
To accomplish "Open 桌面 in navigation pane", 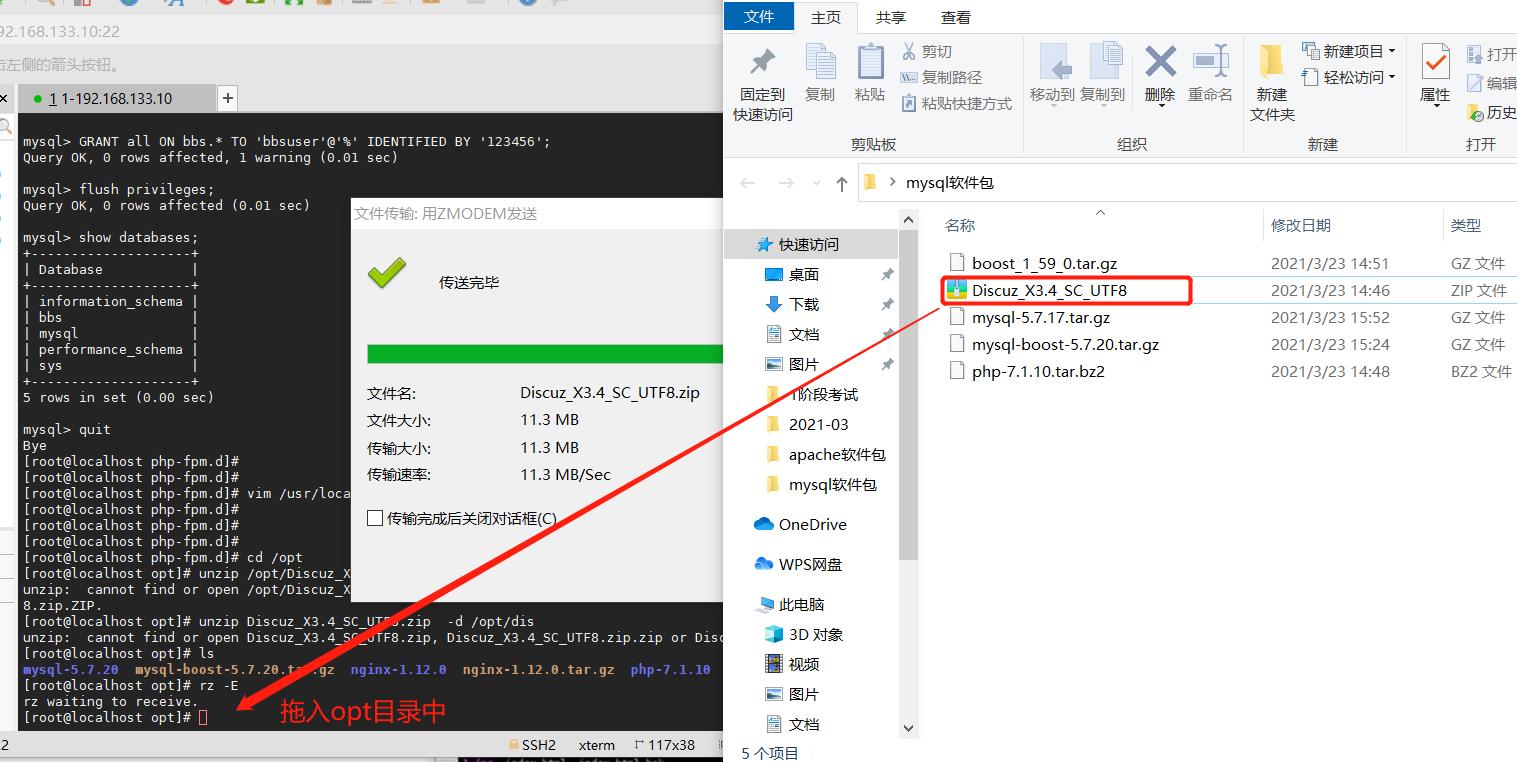I will (x=804, y=274).
